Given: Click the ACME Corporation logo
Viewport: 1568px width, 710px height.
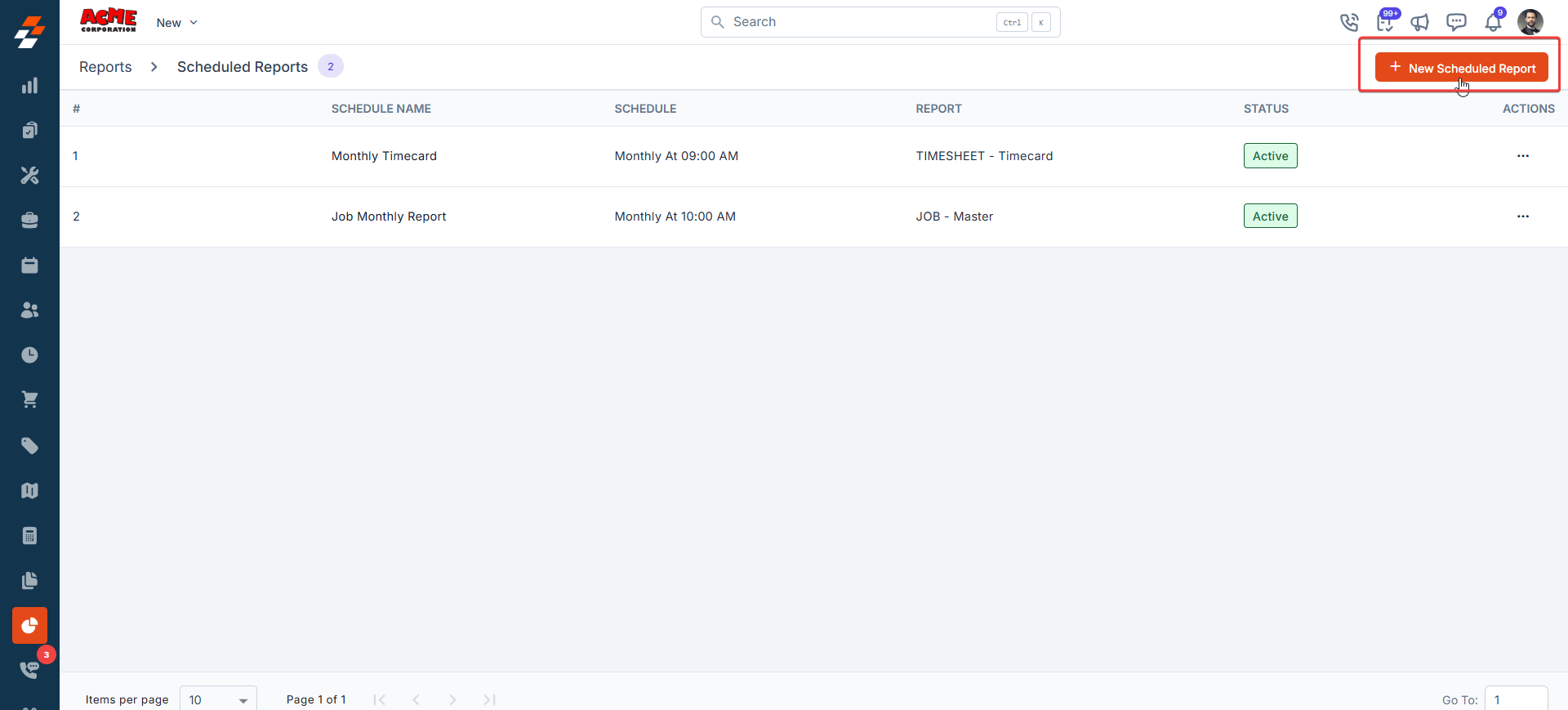Looking at the screenshot, I should [x=108, y=20].
